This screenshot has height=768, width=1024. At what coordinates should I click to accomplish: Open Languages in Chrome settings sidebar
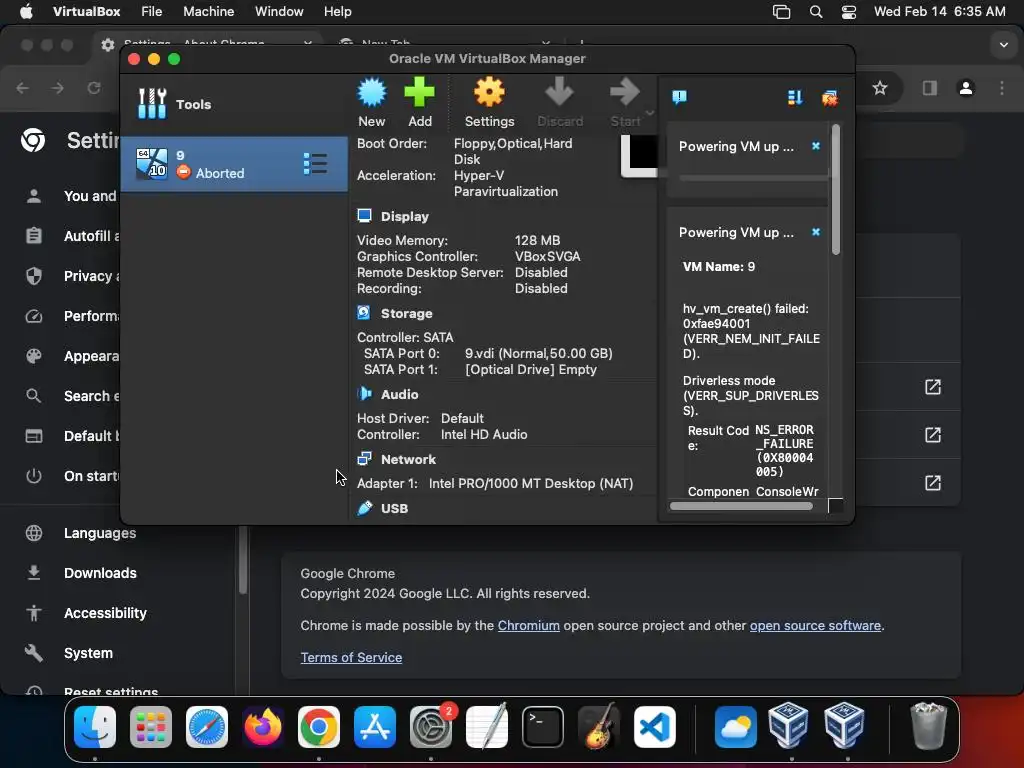click(100, 533)
